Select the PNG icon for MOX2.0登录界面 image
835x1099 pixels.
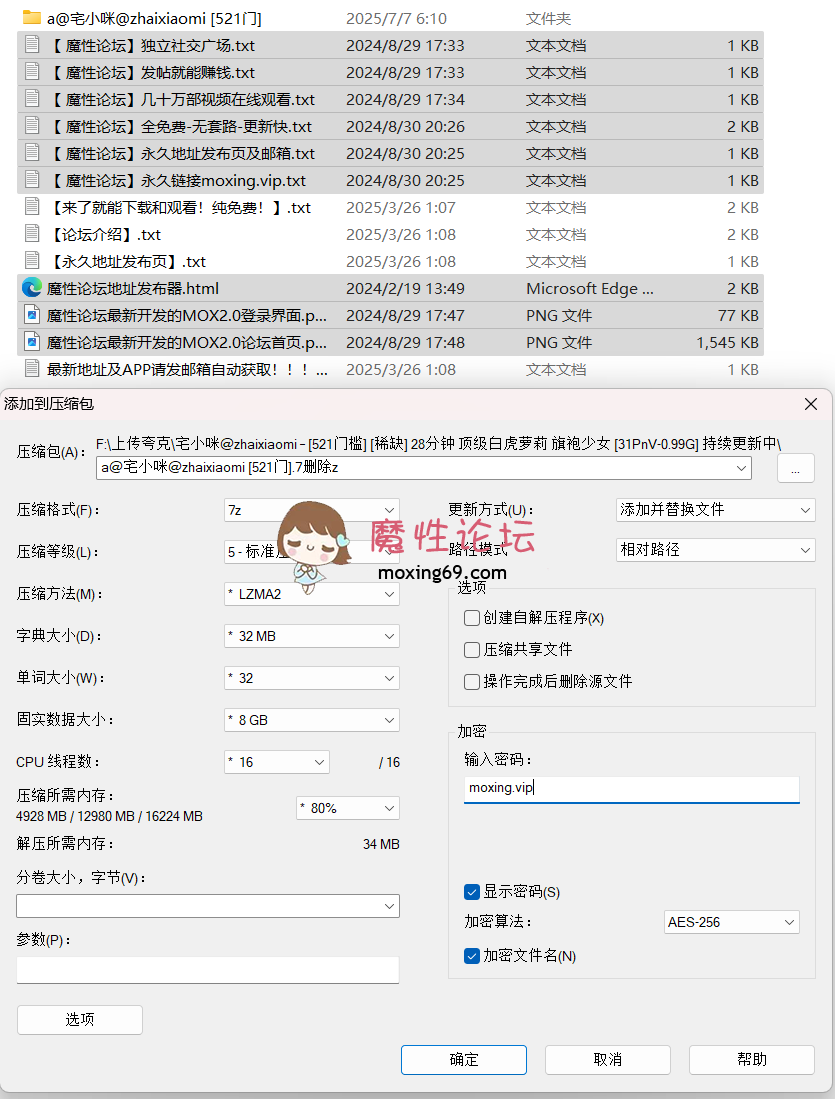click(x=32, y=315)
